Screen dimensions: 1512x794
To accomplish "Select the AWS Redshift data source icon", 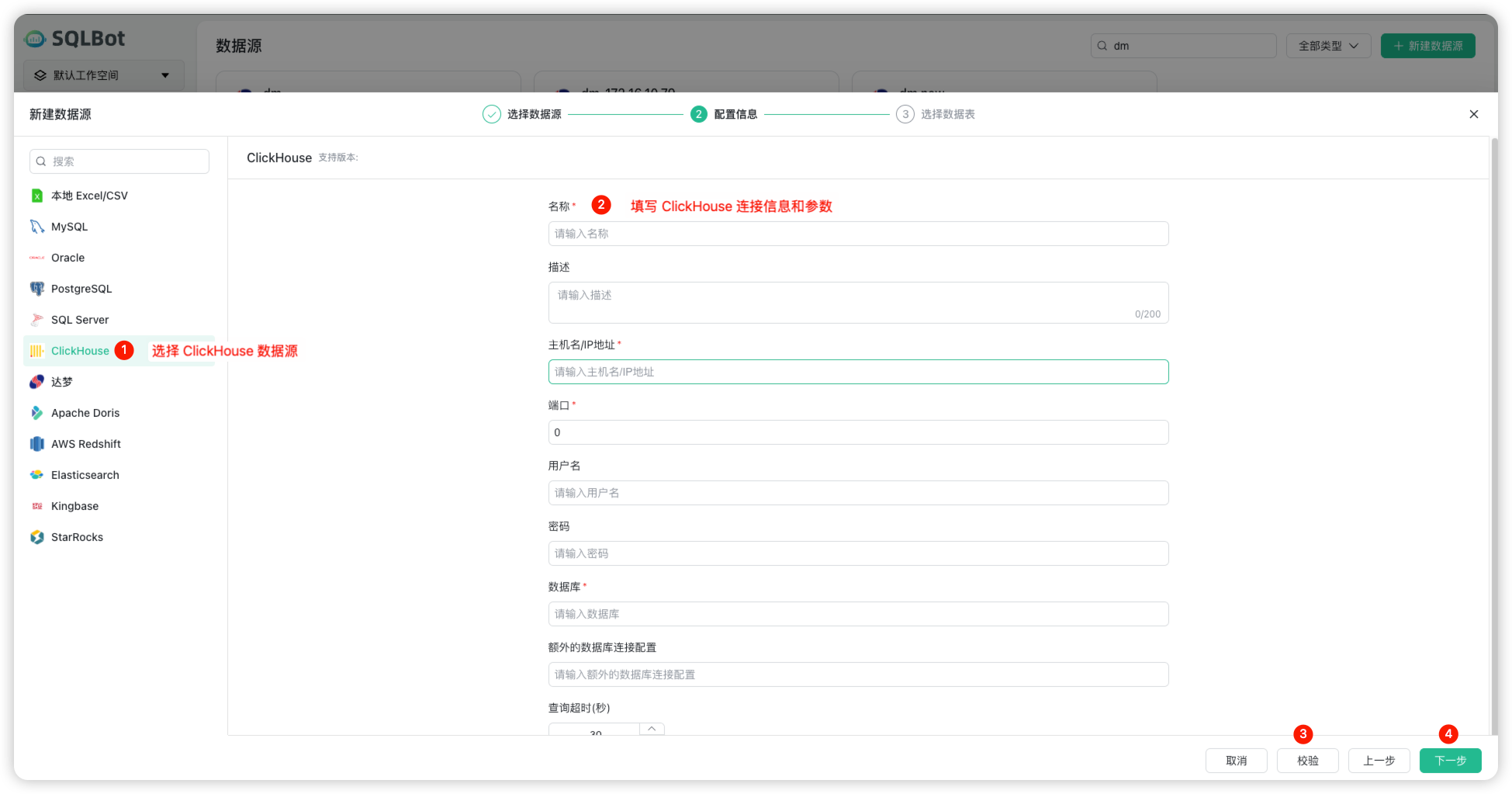I will click(x=36, y=443).
